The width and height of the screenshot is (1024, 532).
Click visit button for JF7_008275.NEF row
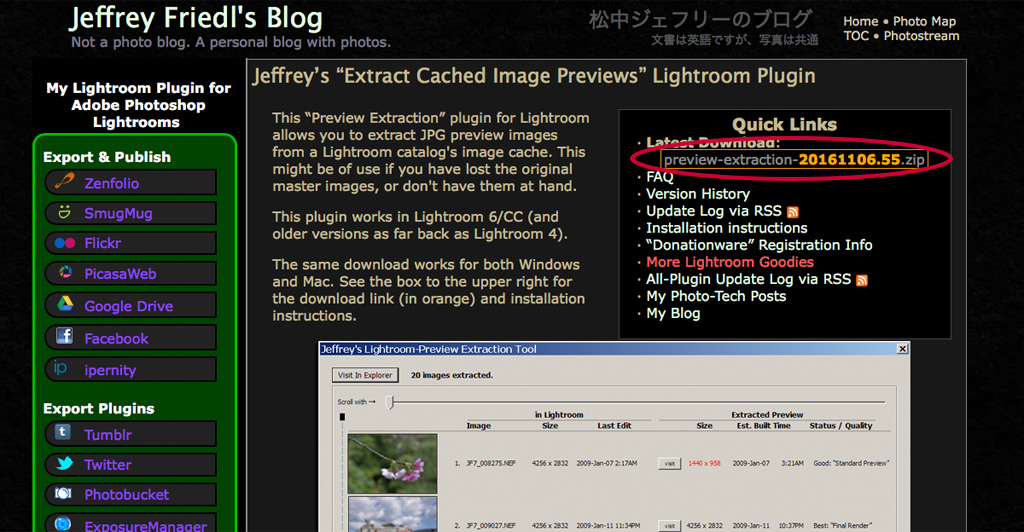click(x=669, y=463)
